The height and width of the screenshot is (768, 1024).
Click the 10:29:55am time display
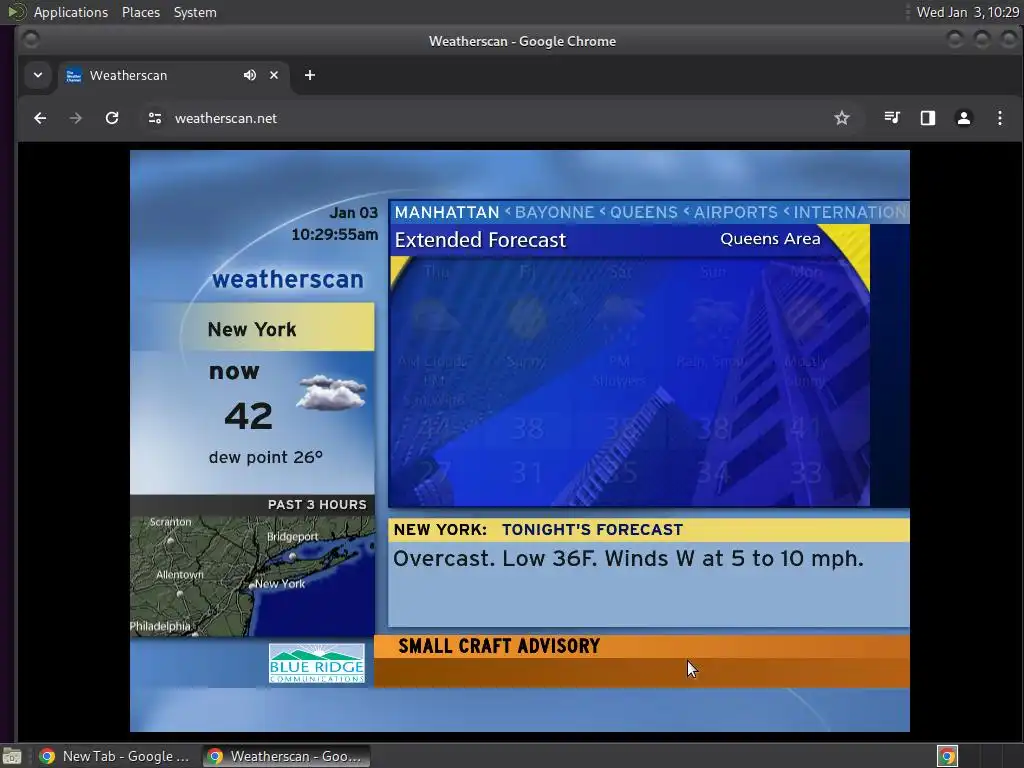(334, 234)
